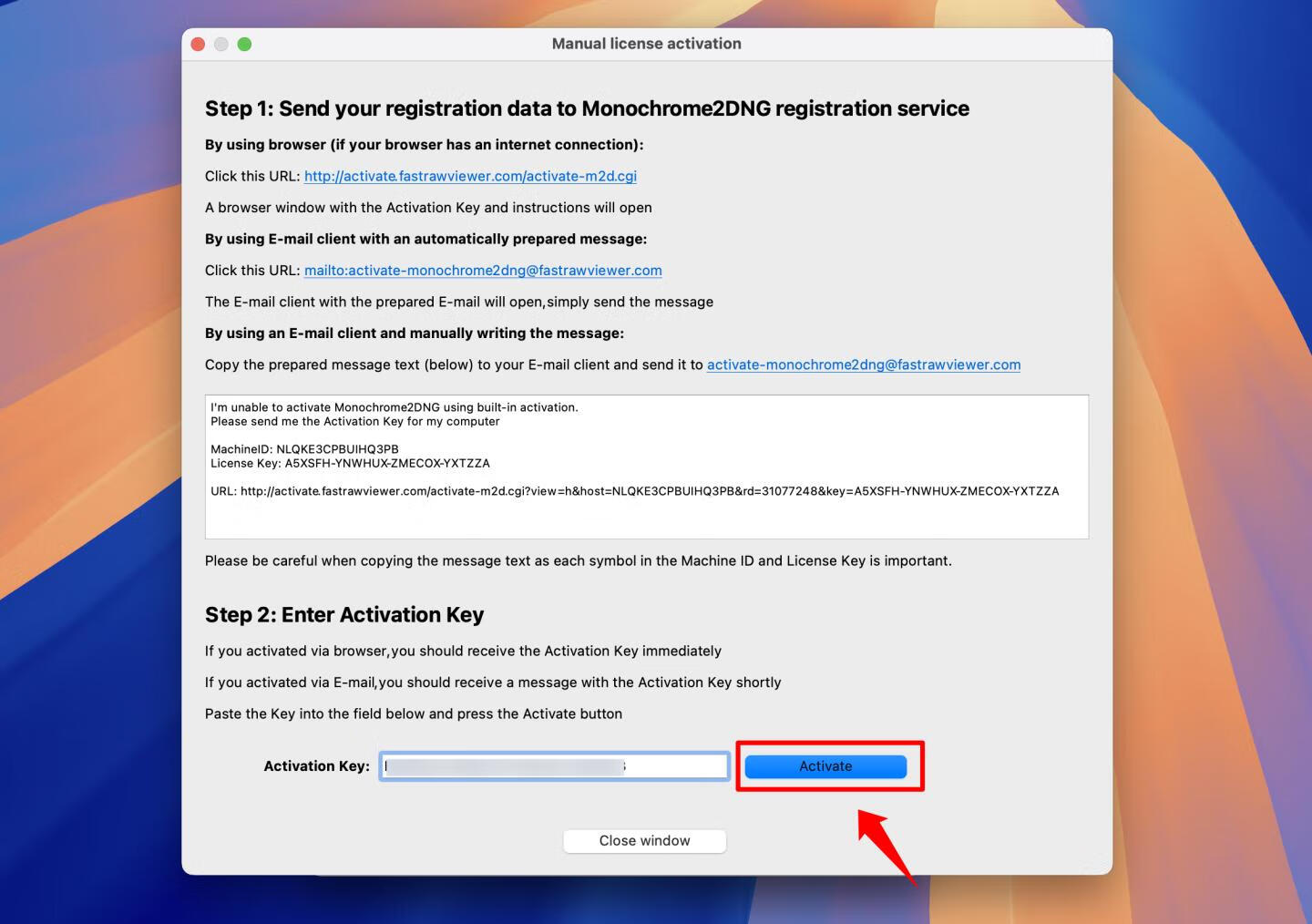The image size is (1312, 924).
Task: Click 'I'm unable to activate Monochrome2DNG' line
Action: coord(395,407)
